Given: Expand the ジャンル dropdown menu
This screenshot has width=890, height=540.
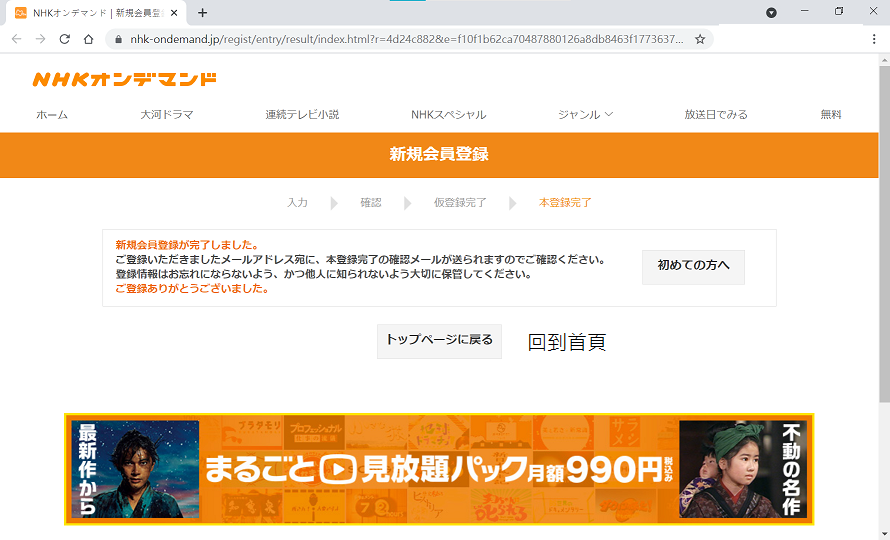Looking at the screenshot, I should (585, 115).
